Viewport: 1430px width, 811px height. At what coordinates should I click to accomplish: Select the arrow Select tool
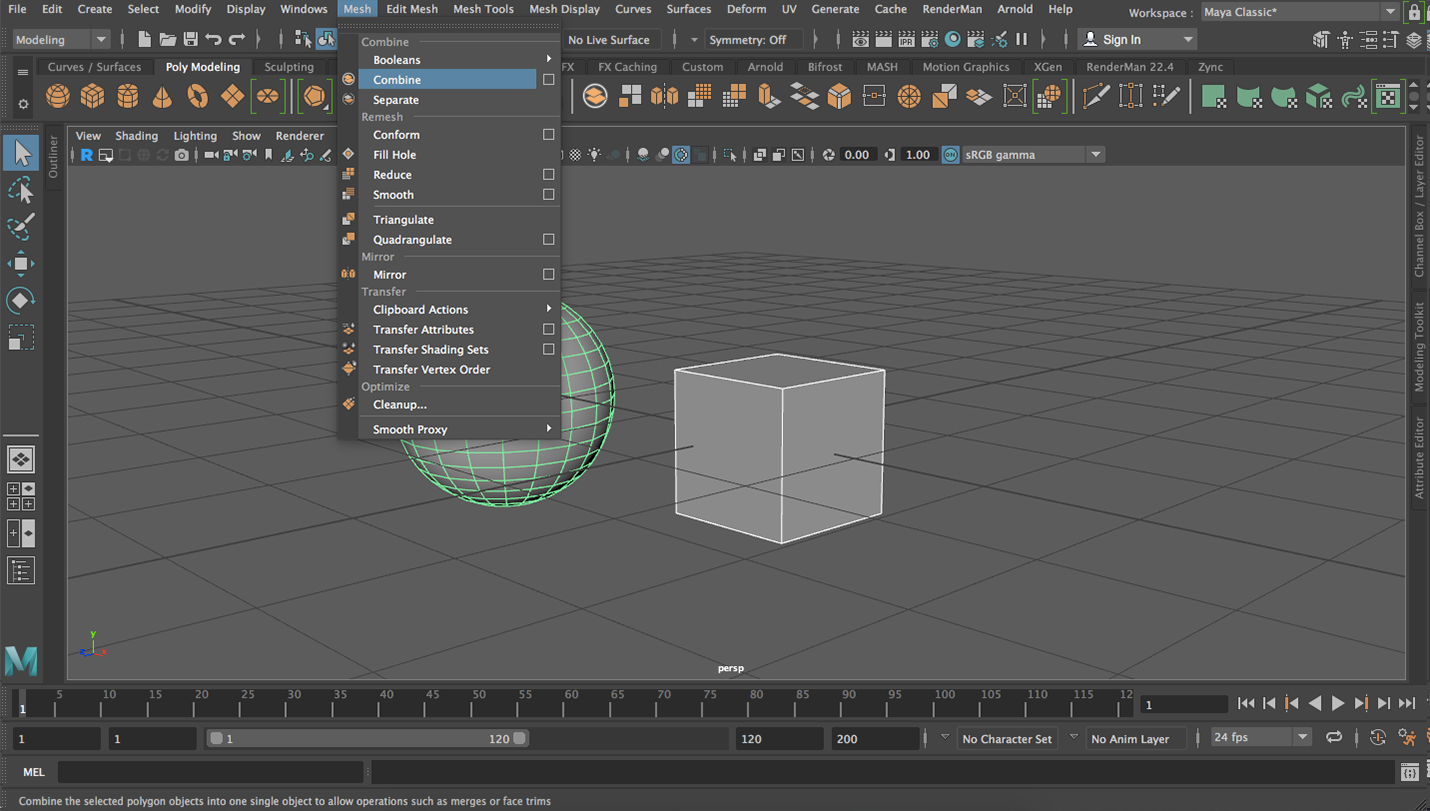point(21,153)
